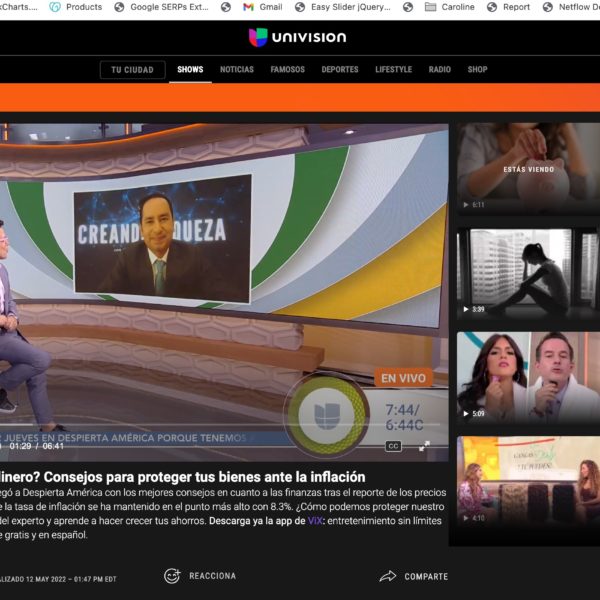Open the NOTICIAS menu item

tap(236, 69)
